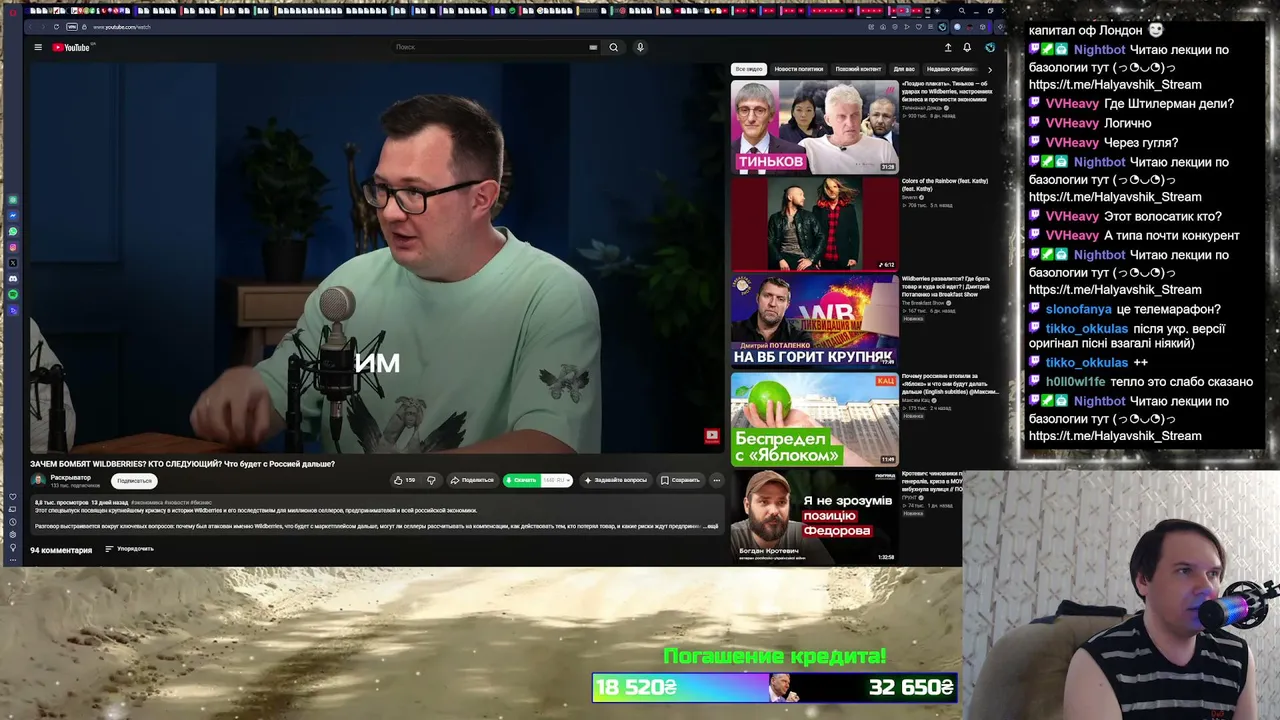Click the YouTube search magnifier button
The image size is (1280, 720).
(614, 47)
